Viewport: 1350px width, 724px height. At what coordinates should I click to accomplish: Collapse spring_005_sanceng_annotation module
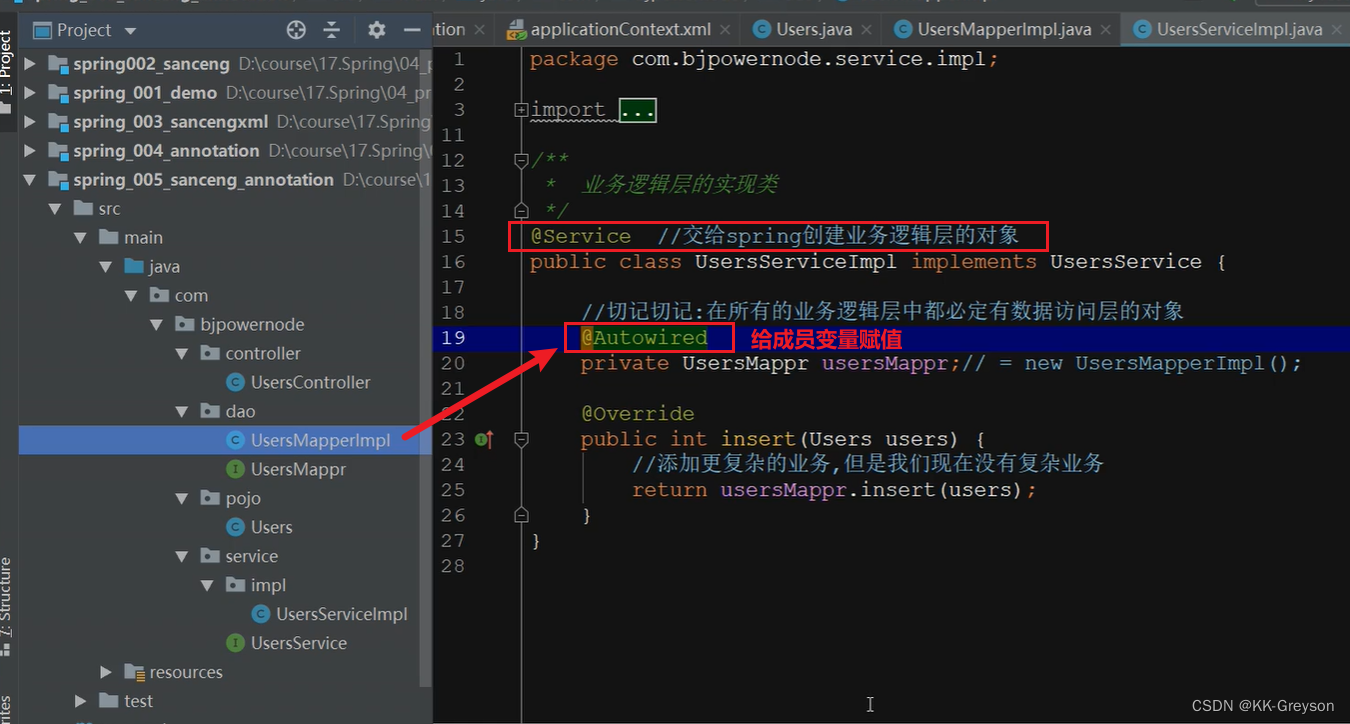point(29,180)
